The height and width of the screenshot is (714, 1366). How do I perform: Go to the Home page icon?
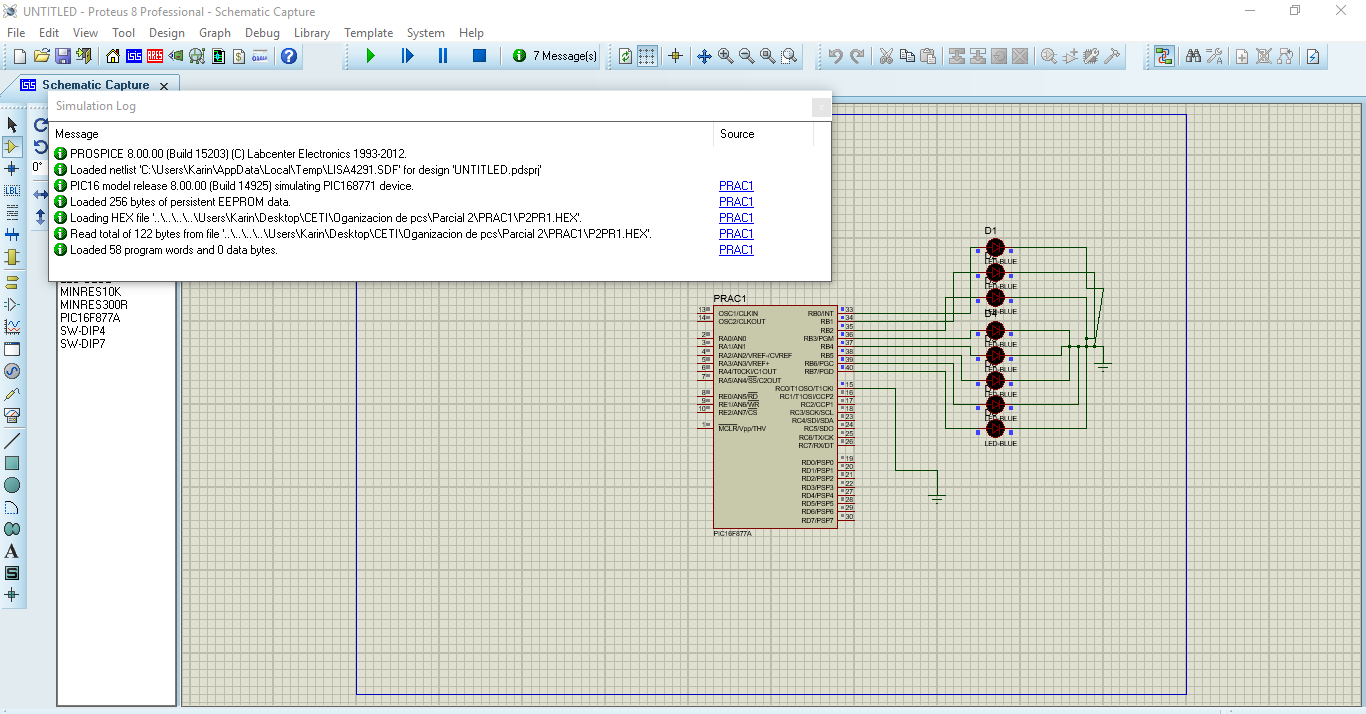pyautogui.click(x=112, y=56)
